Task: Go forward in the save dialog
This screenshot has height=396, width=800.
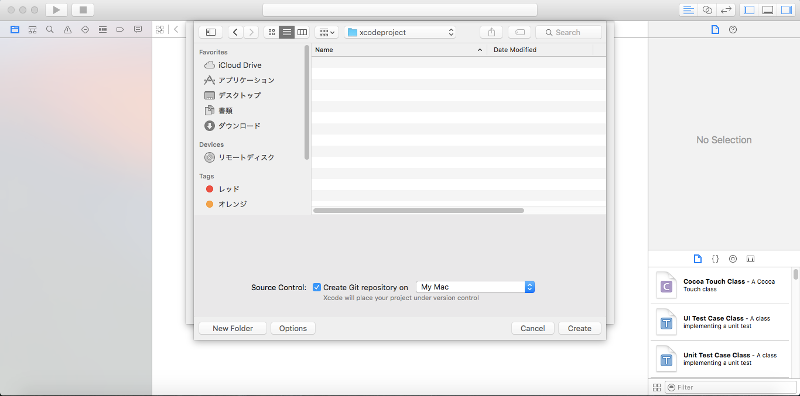Action: click(x=251, y=32)
